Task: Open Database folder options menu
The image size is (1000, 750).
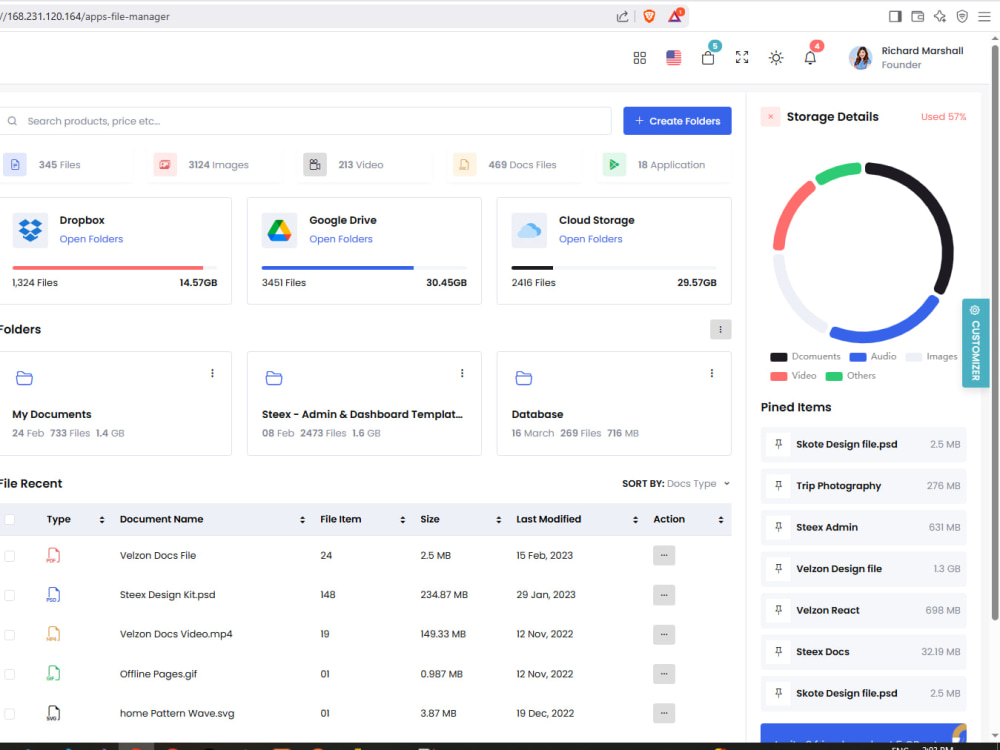Action: click(712, 374)
